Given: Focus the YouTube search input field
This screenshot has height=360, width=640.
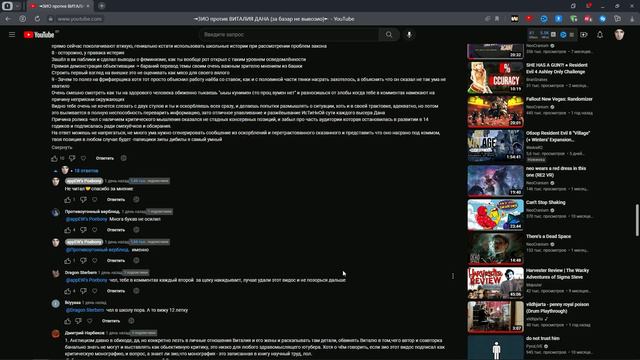Looking at the screenshot, I should click(289, 35).
